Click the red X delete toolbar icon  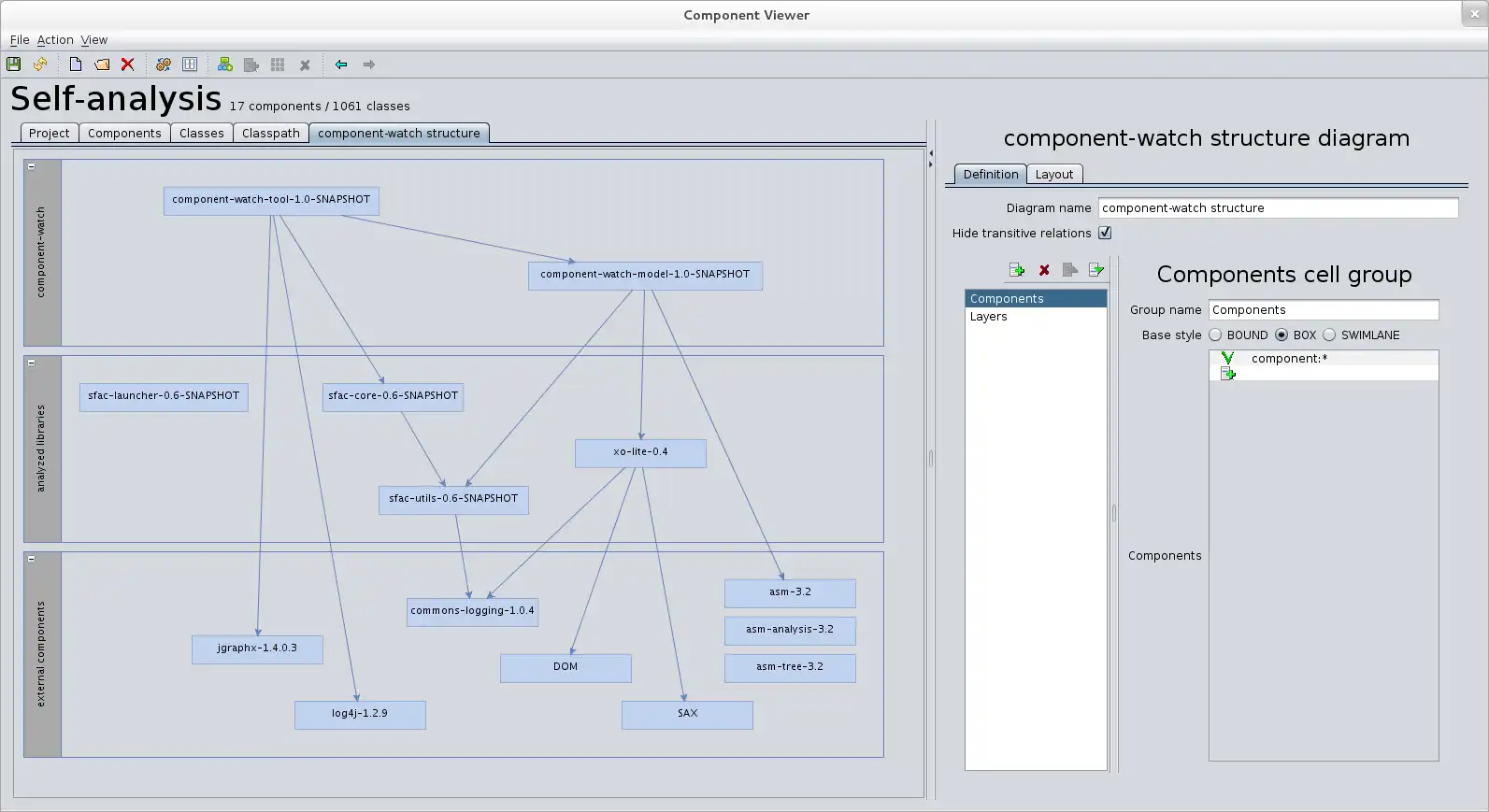[x=128, y=64]
